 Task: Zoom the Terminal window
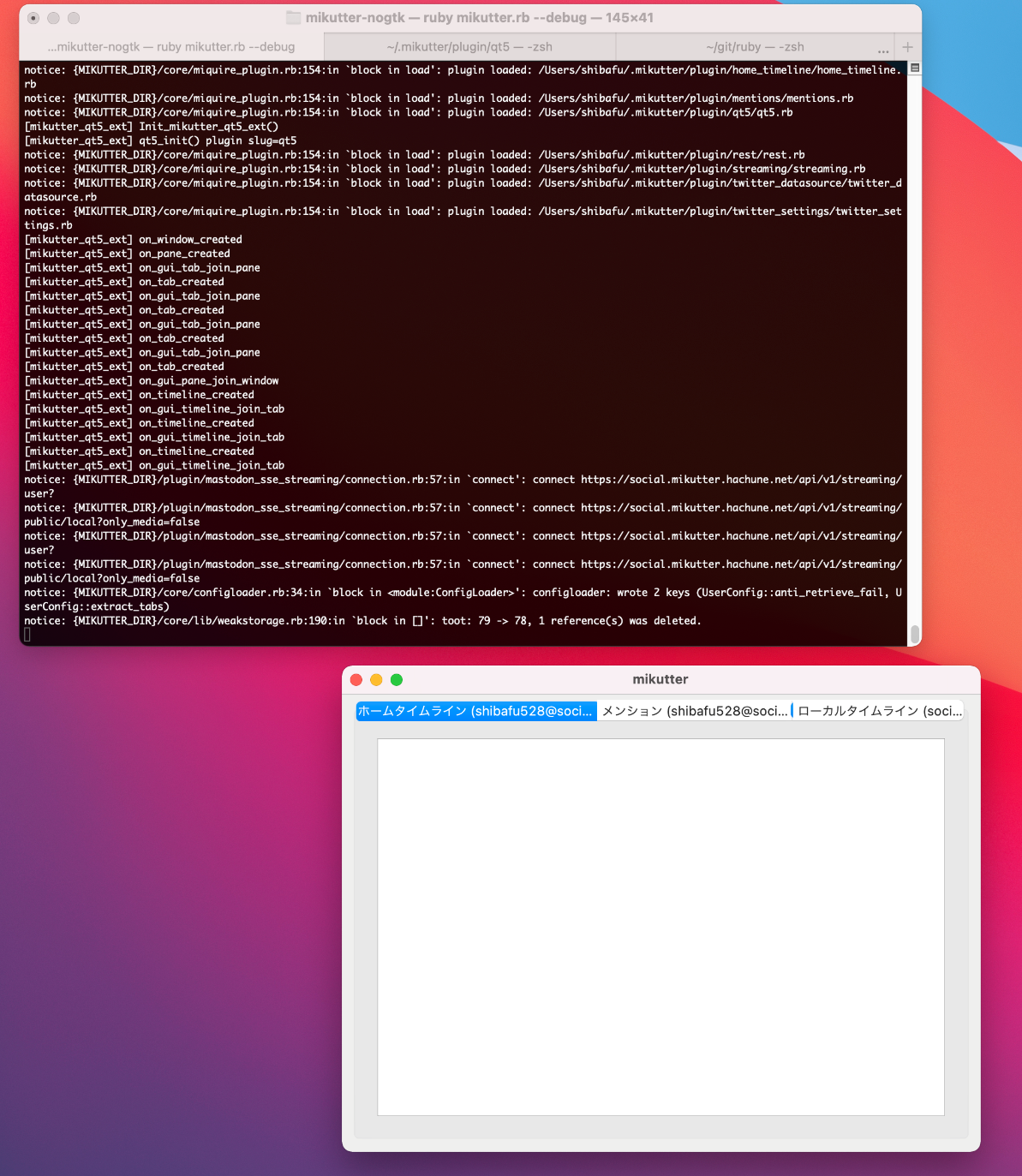tap(74, 18)
